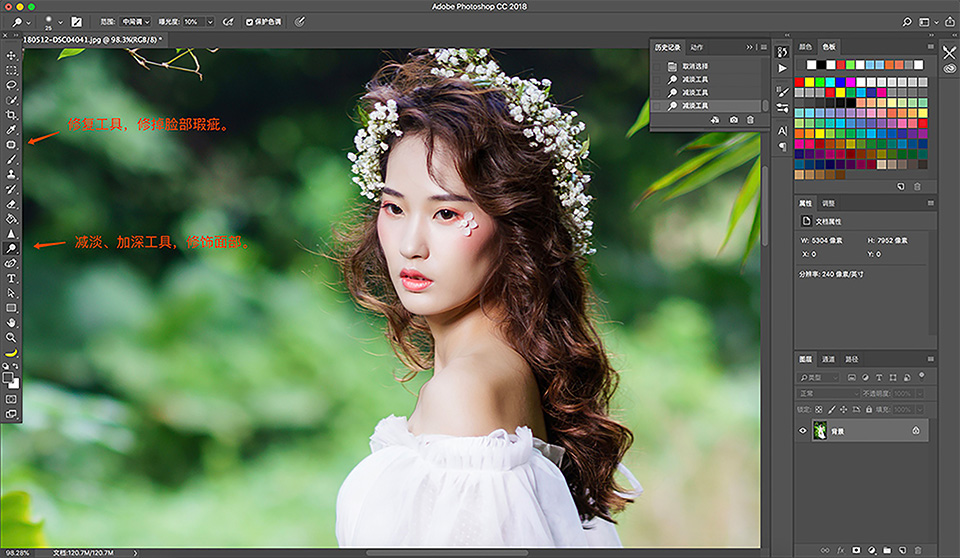Select the Rectangular Marquee tool
The width and height of the screenshot is (960, 558).
tap(11, 70)
